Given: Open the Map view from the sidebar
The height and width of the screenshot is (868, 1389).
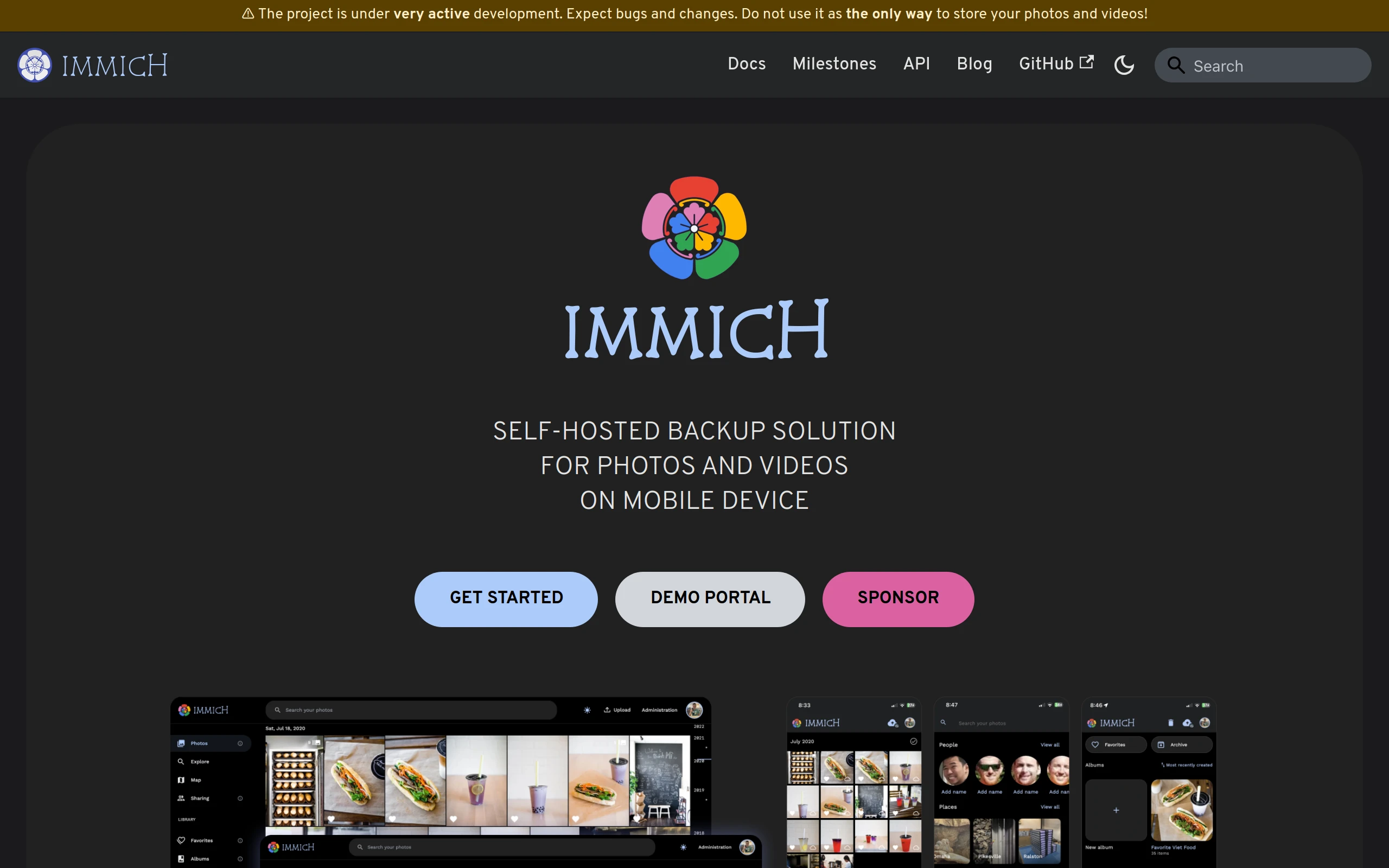Looking at the screenshot, I should [x=196, y=780].
